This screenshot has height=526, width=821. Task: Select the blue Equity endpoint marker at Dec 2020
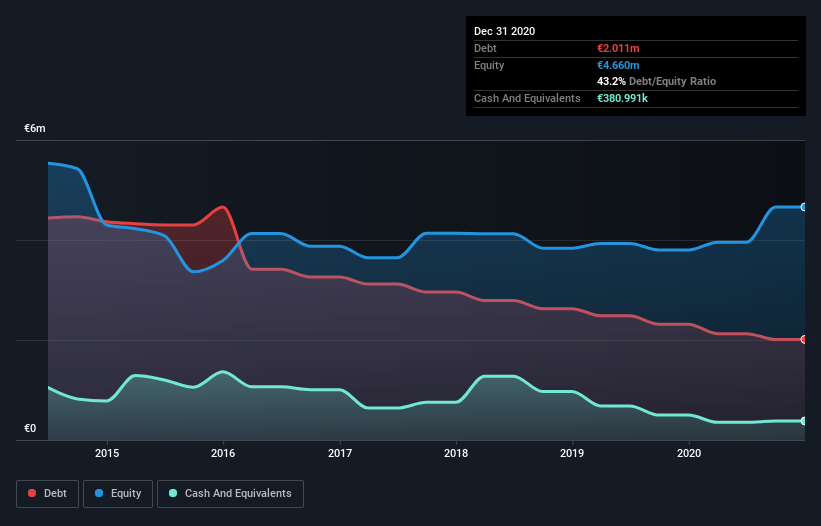coord(804,207)
